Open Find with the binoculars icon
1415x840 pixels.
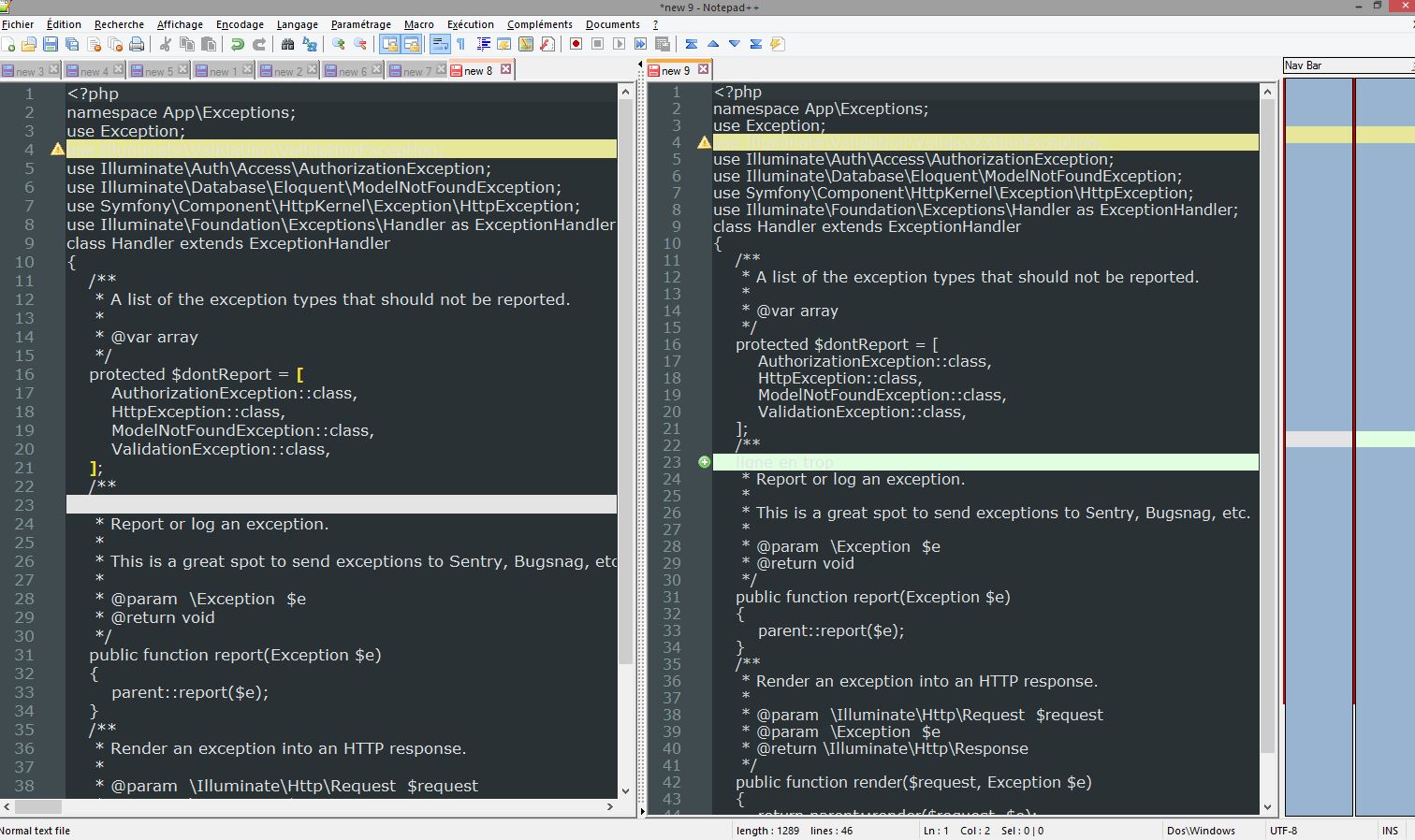click(x=287, y=44)
